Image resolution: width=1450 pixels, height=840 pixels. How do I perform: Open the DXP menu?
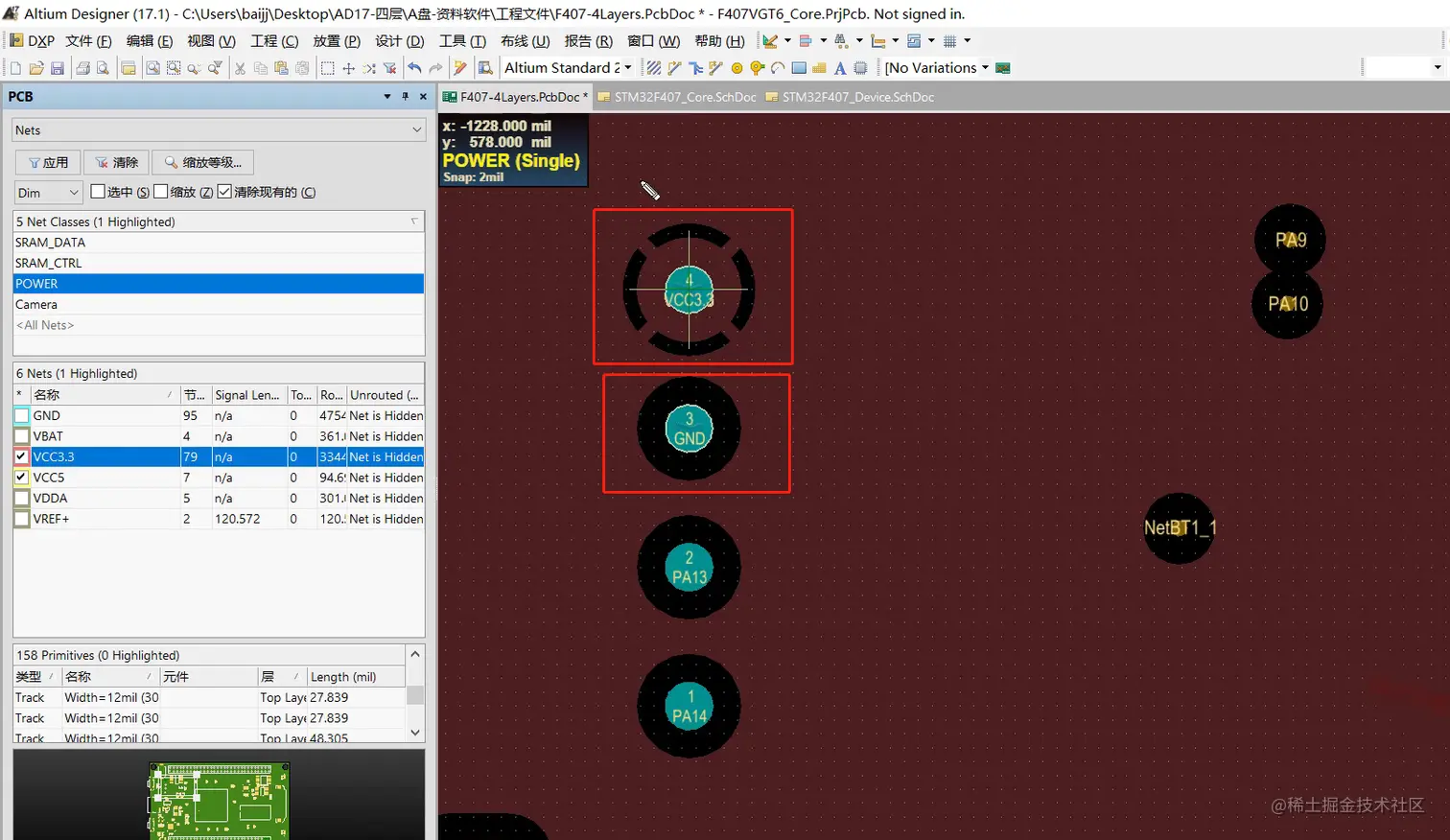coord(33,41)
